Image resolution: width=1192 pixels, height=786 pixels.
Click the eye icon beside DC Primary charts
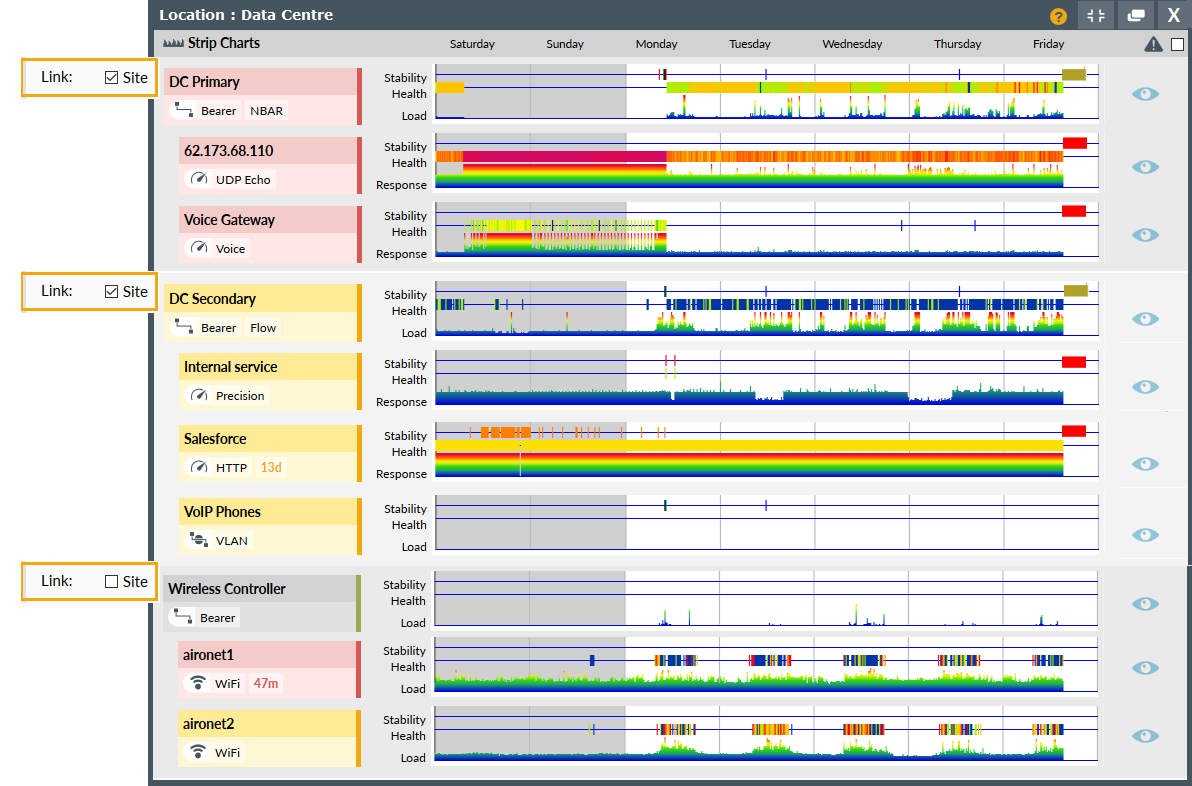point(1144,94)
